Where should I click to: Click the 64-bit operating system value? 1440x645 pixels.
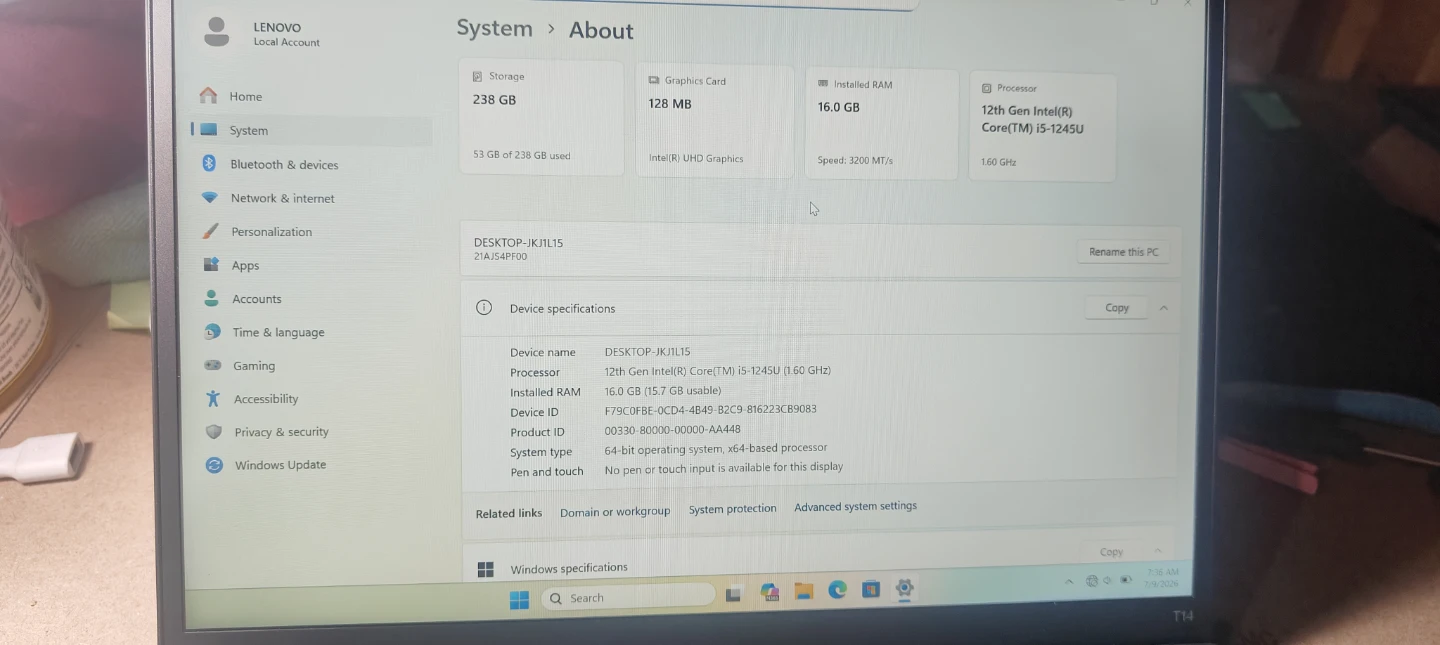[x=715, y=449]
